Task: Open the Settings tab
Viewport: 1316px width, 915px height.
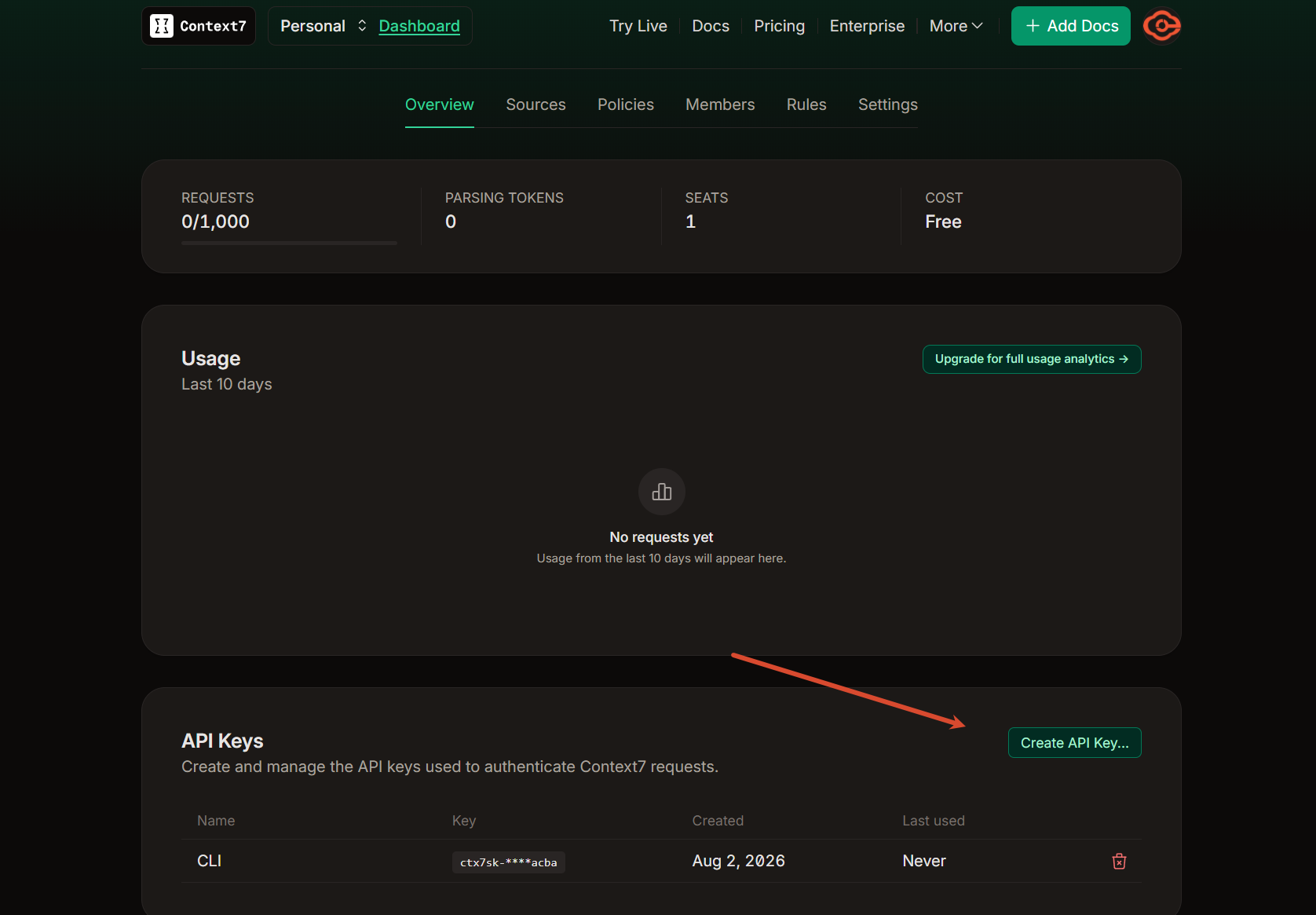Action: coord(888,104)
